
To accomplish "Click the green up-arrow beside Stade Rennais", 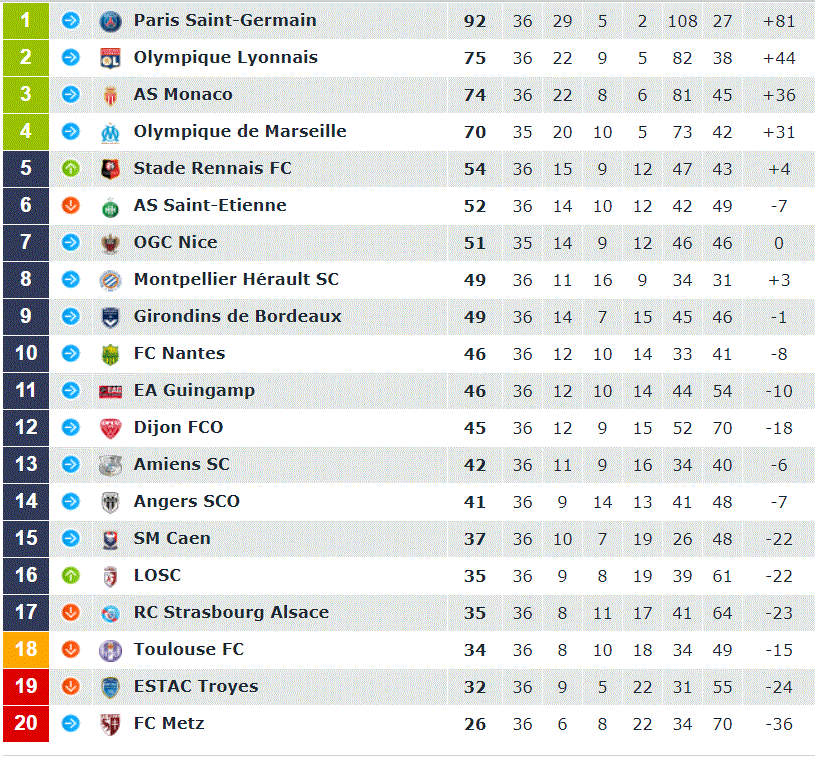I will click(71, 168).
